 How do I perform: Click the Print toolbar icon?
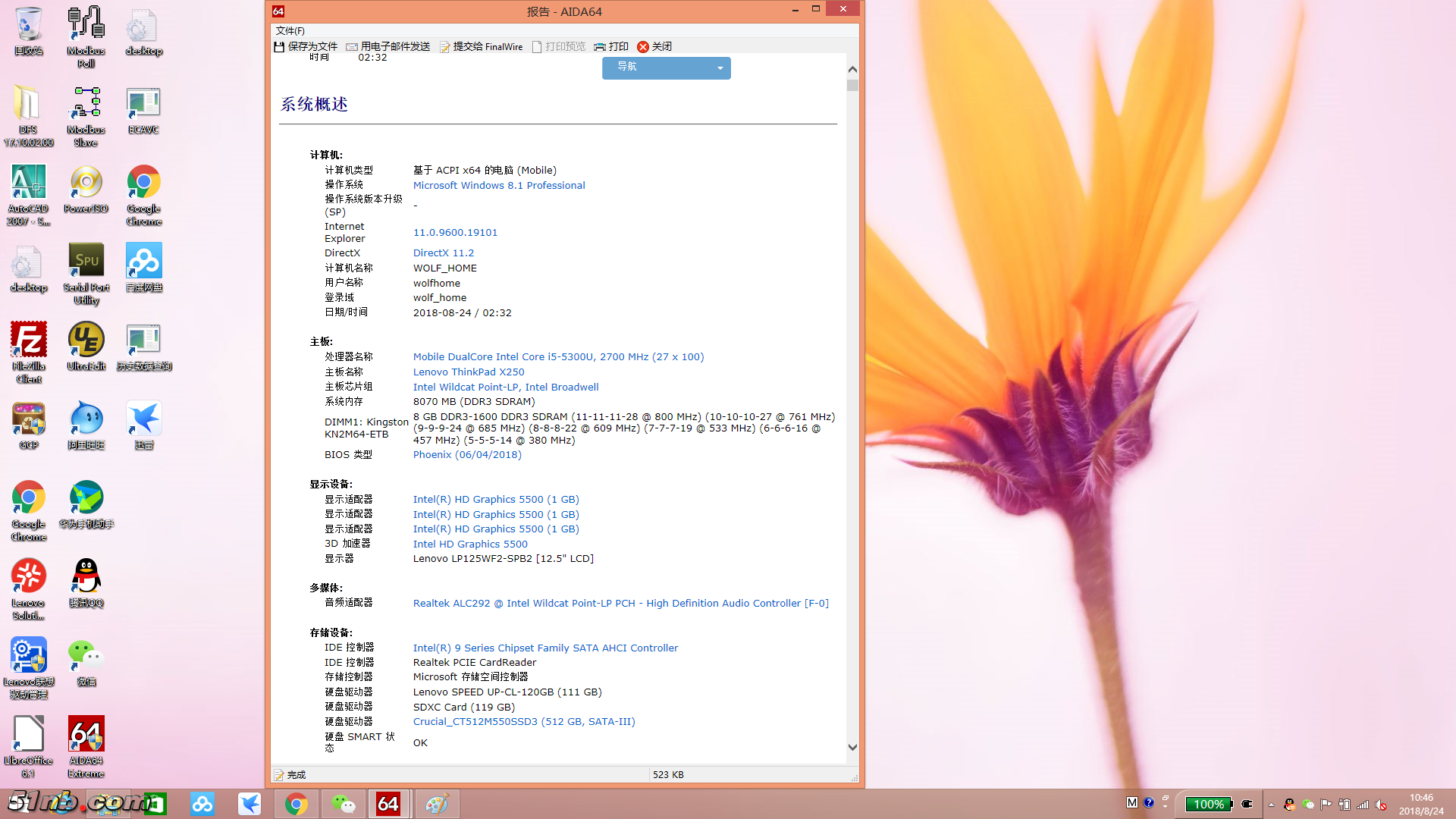click(x=600, y=47)
